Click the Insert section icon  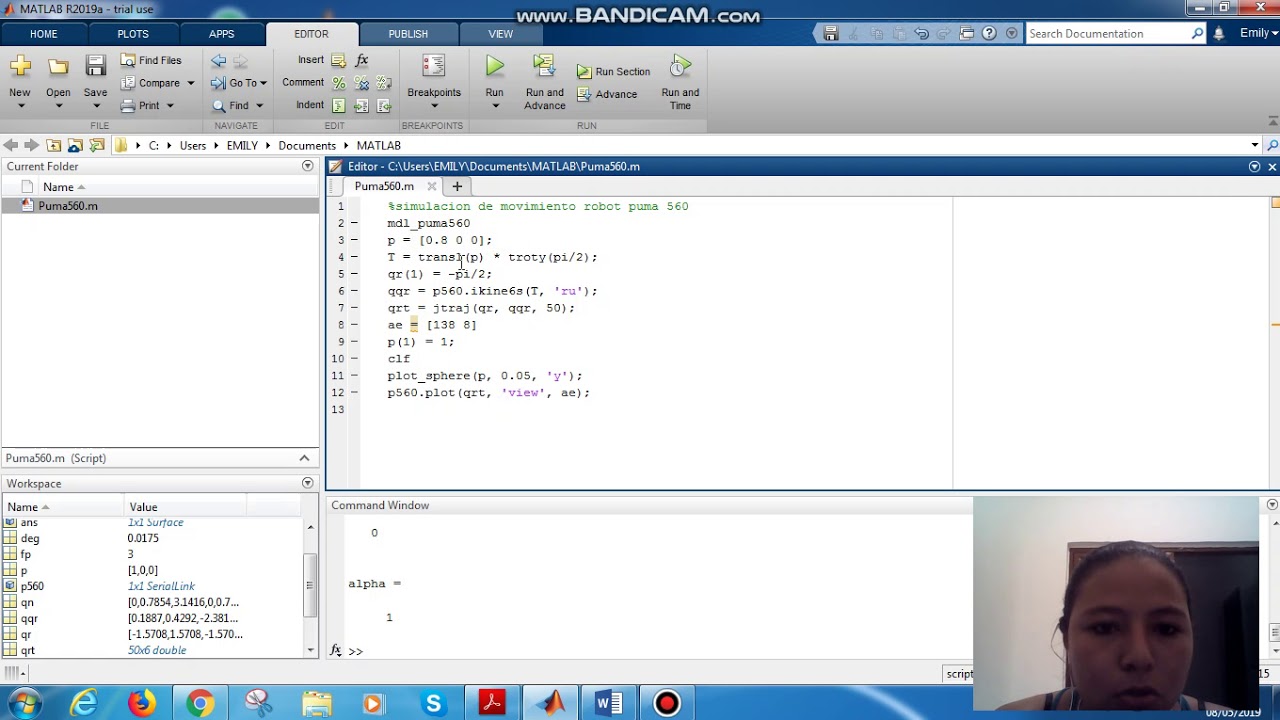point(338,60)
